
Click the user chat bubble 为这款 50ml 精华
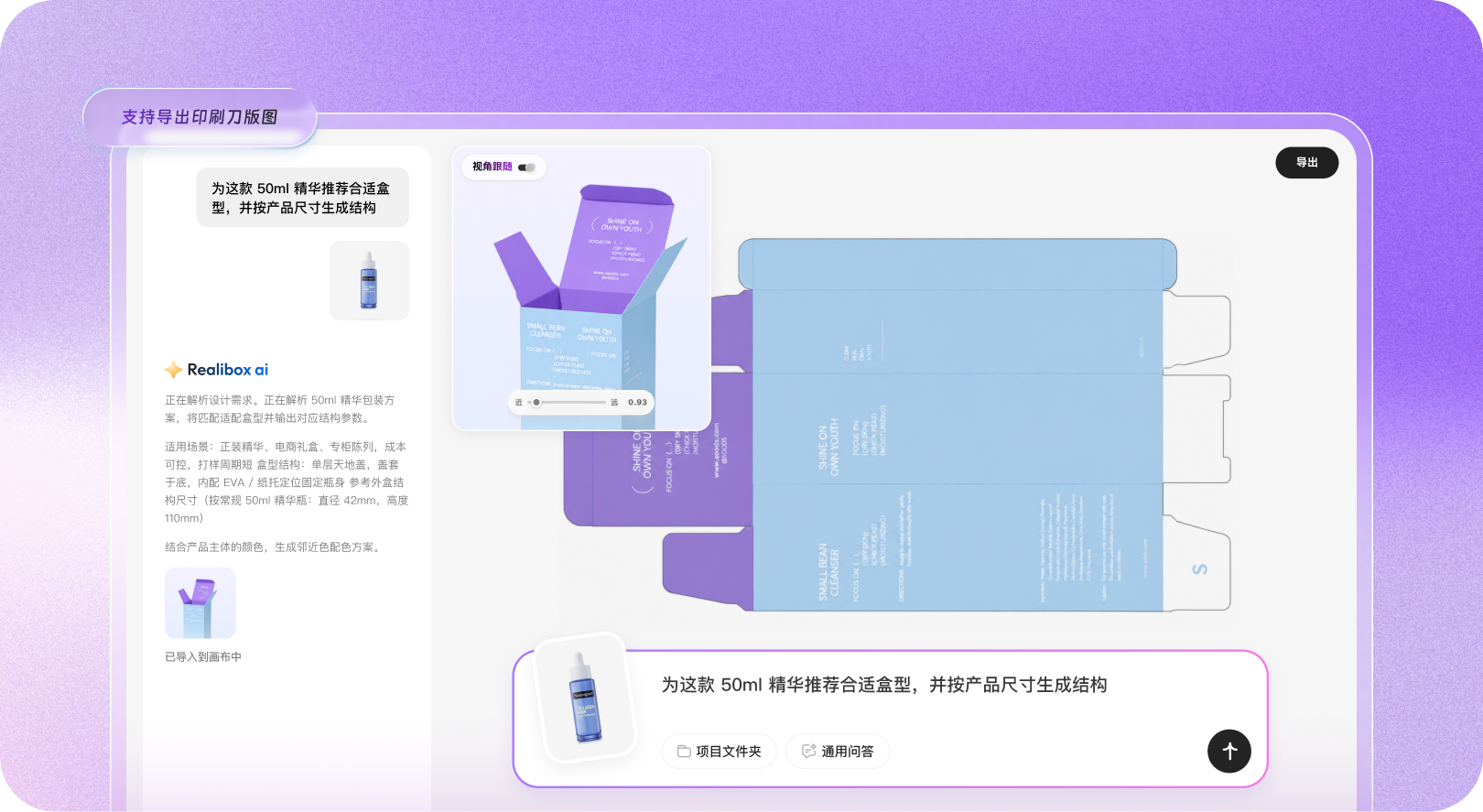(302, 198)
